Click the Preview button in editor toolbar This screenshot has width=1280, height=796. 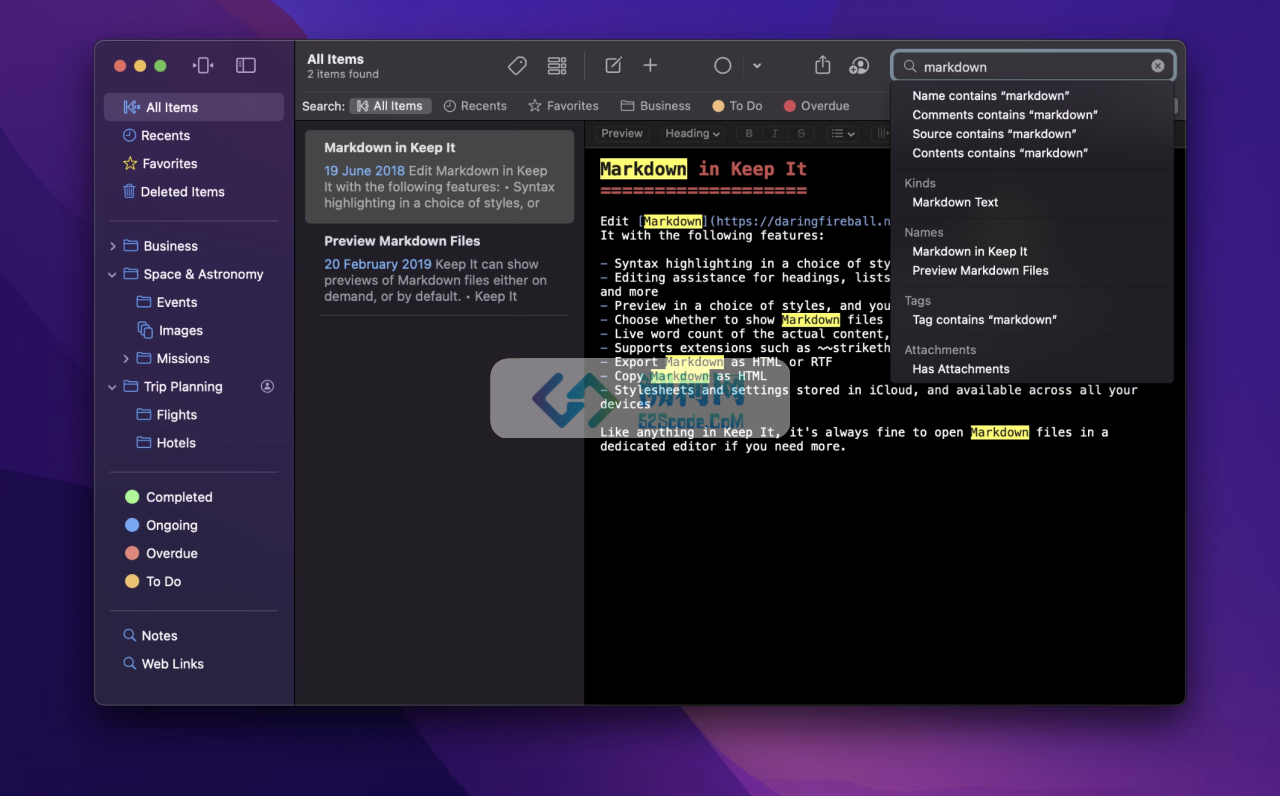[x=622, y=133]
